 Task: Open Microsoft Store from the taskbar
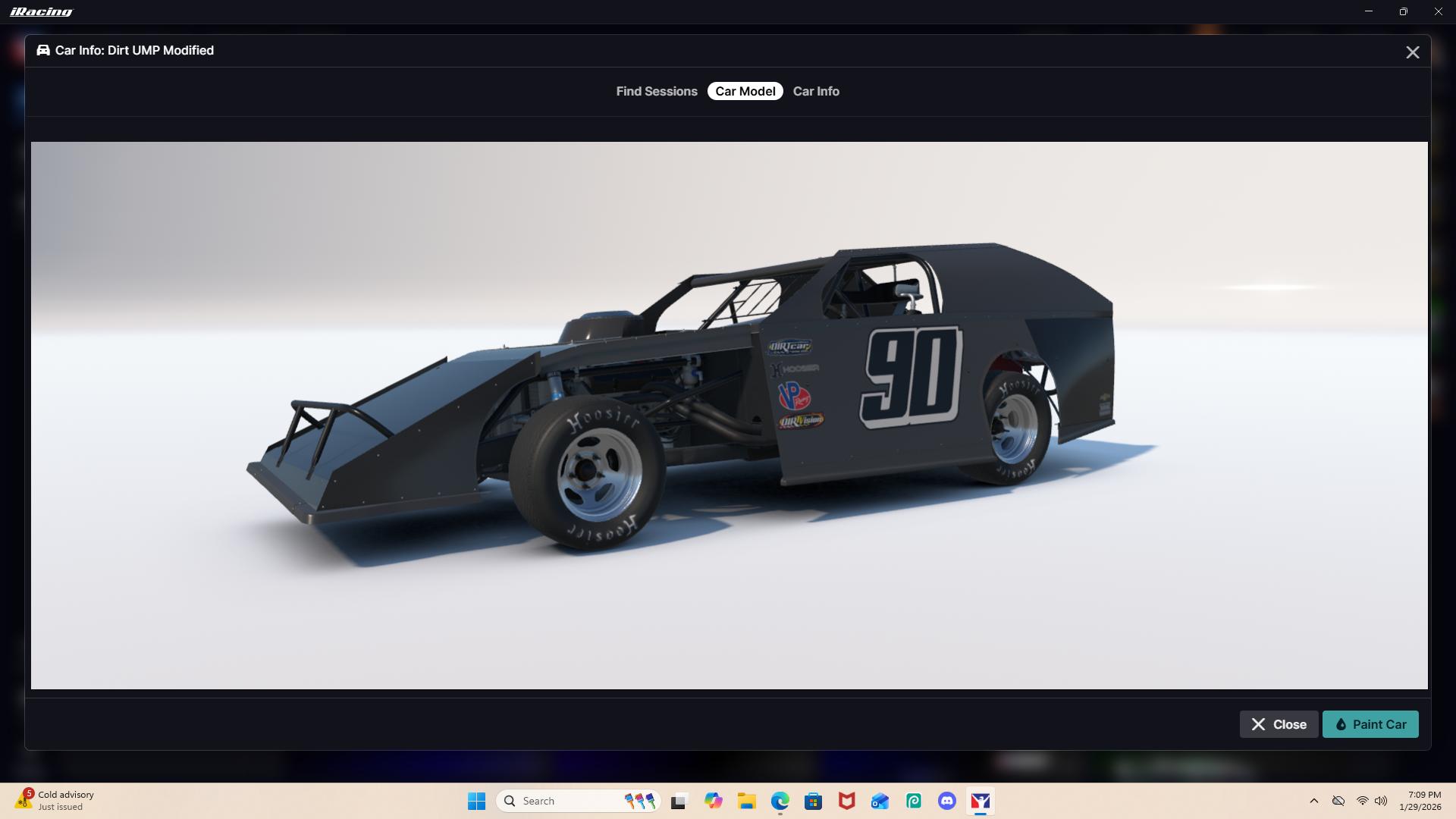[813, 801]
